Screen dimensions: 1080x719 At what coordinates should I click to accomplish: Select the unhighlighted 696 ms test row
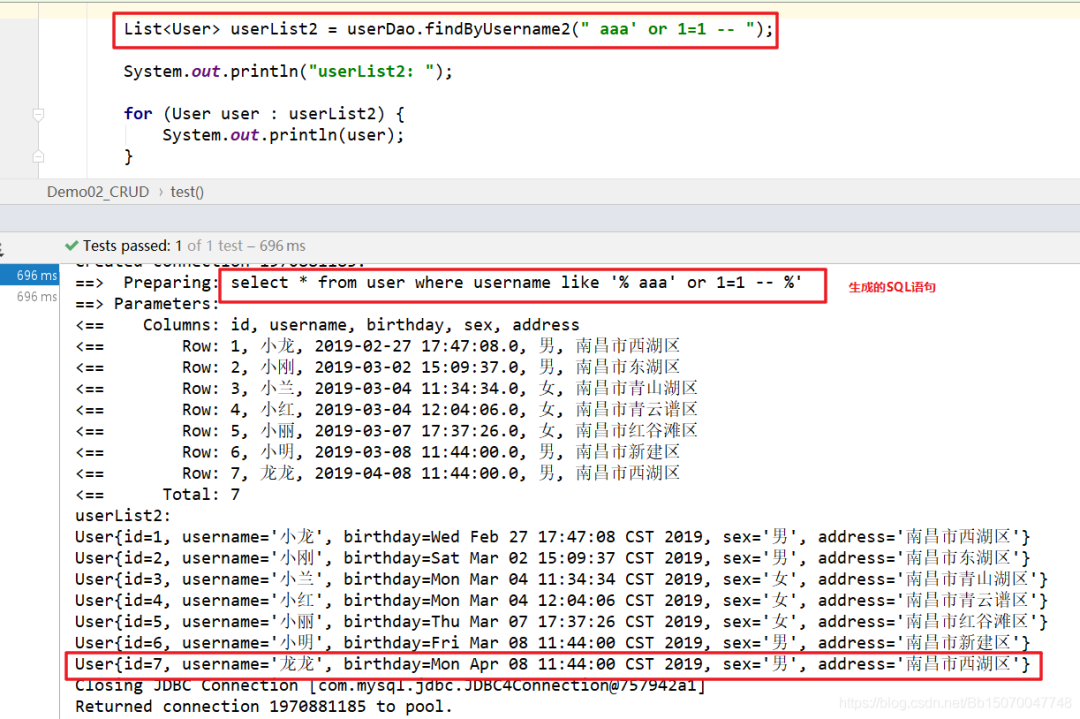point(37,297)
